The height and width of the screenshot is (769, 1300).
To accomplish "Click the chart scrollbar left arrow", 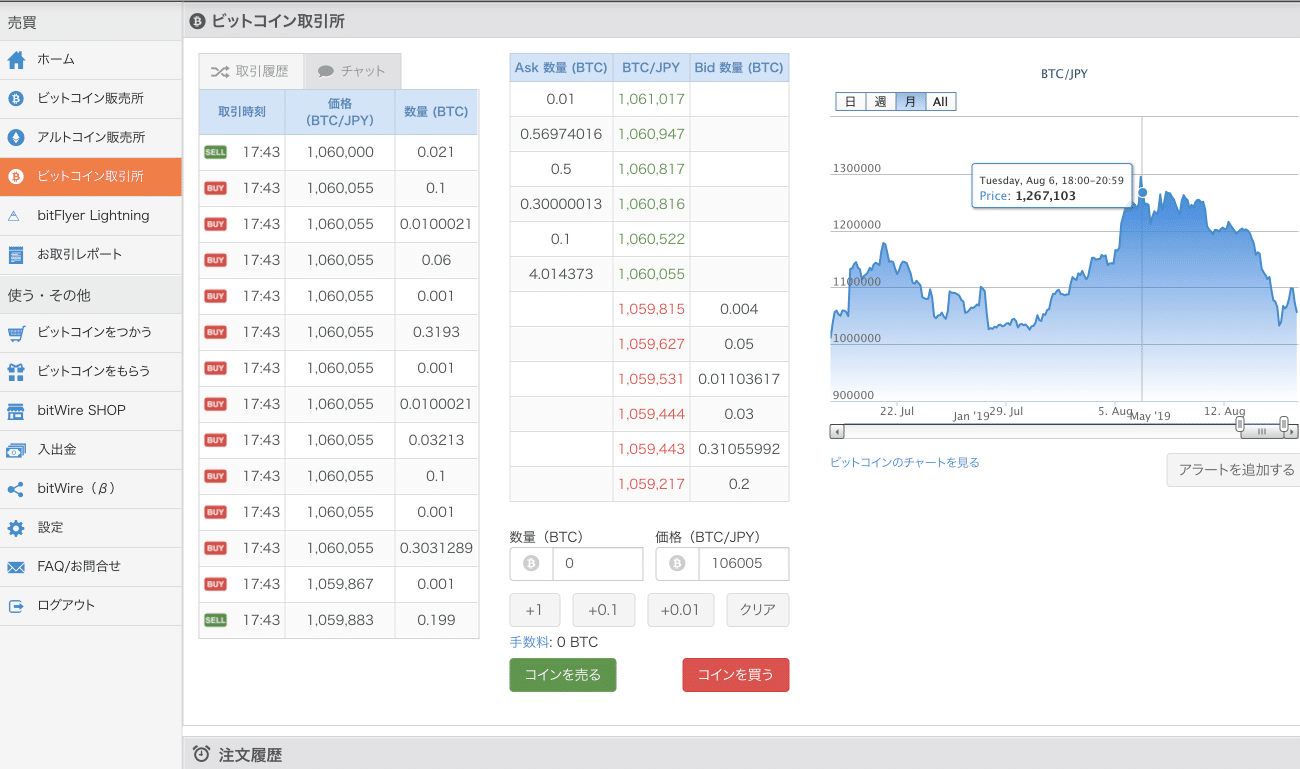I will (x=838, y=432).
